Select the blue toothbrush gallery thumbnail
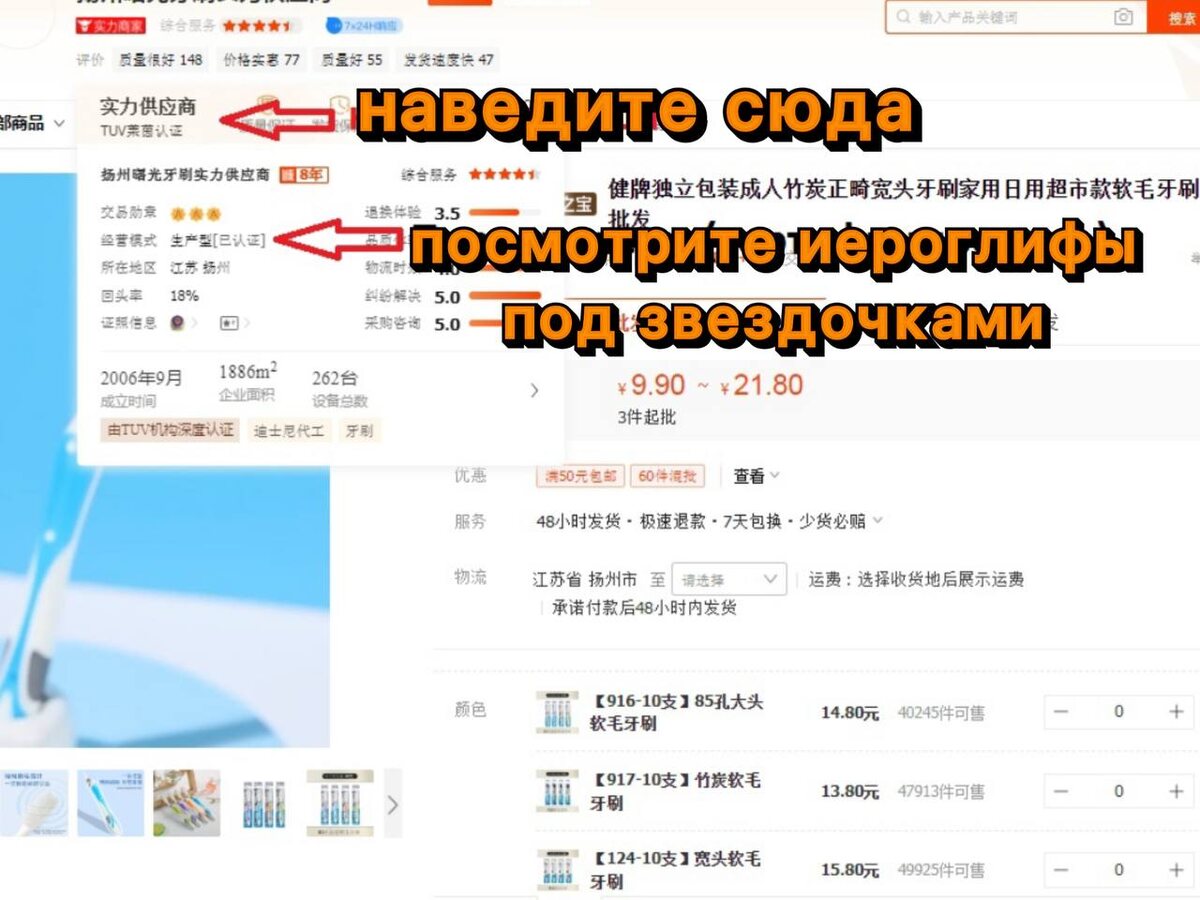The height and width of the screenshot is (900, 1200). pyautogui.click(x=110, y=803)
